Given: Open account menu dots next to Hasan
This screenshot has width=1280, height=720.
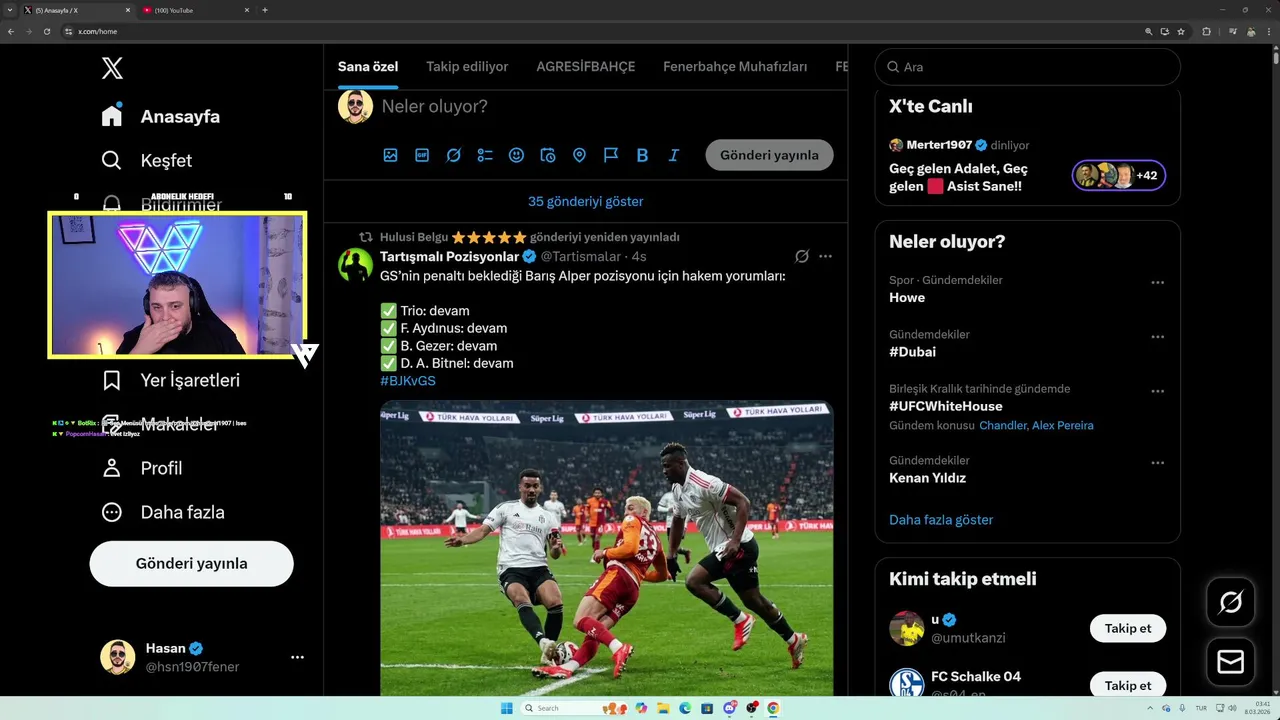Looking at the screenshot, I should [297, 657].
